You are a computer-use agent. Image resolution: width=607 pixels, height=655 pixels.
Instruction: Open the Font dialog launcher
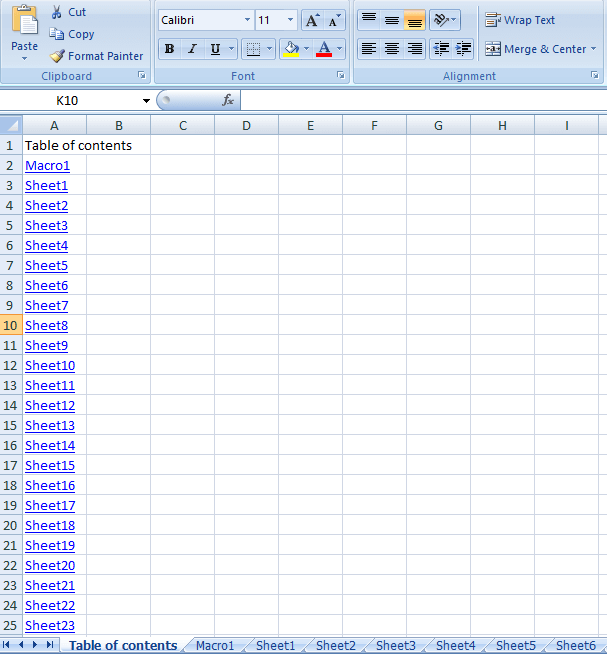[x=341, y=75]
